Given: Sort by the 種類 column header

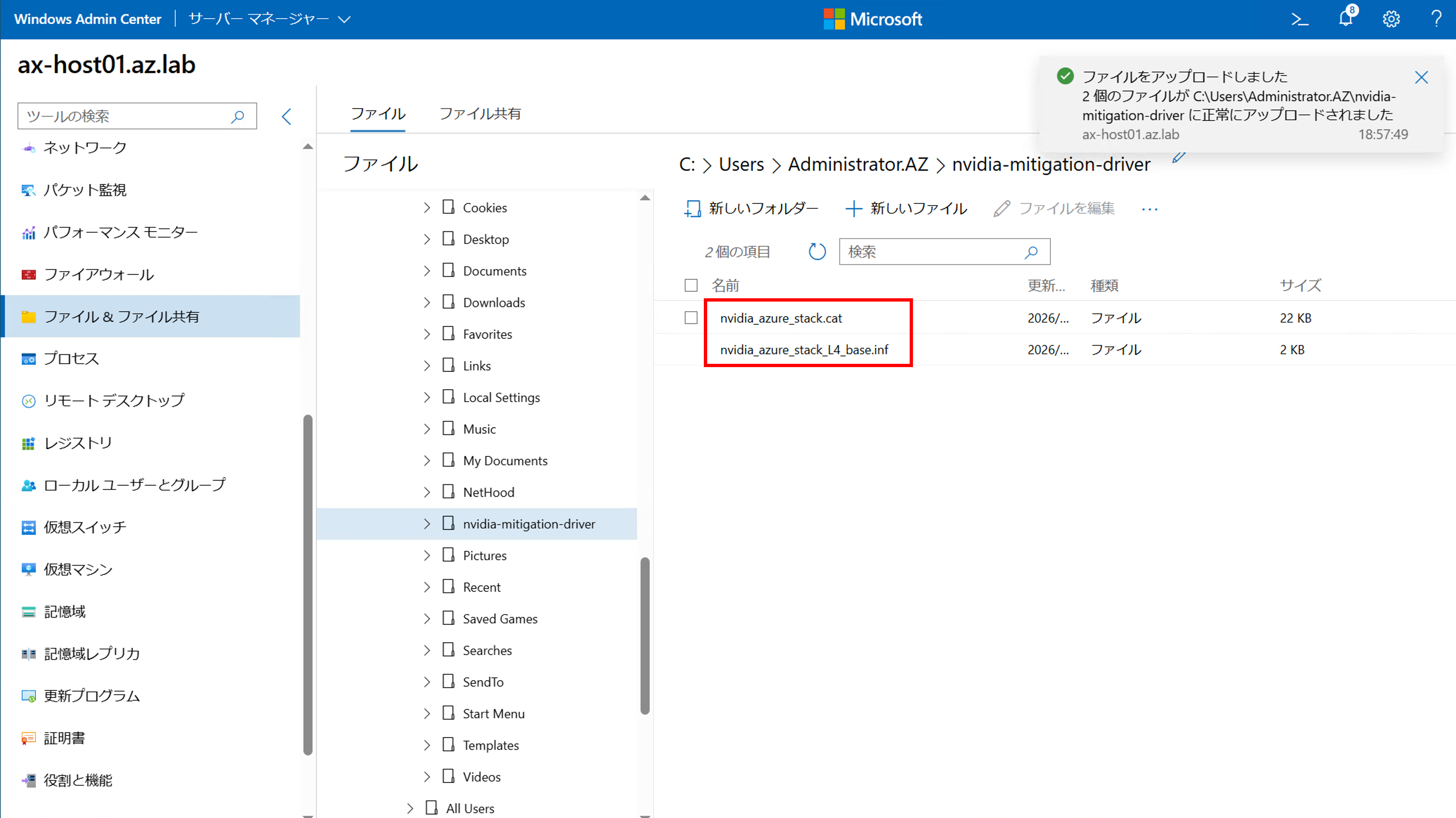Looking at the screenshot, I should pyautogui.click(x=1104, y=285).
